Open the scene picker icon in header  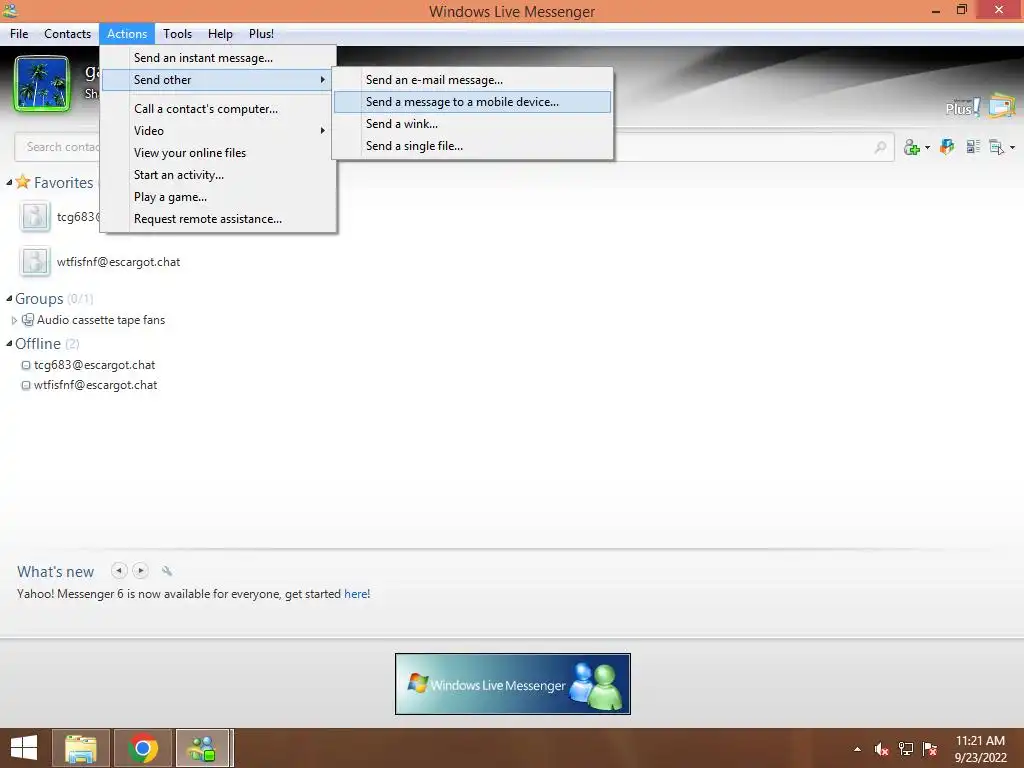[x=1002, y=106]
